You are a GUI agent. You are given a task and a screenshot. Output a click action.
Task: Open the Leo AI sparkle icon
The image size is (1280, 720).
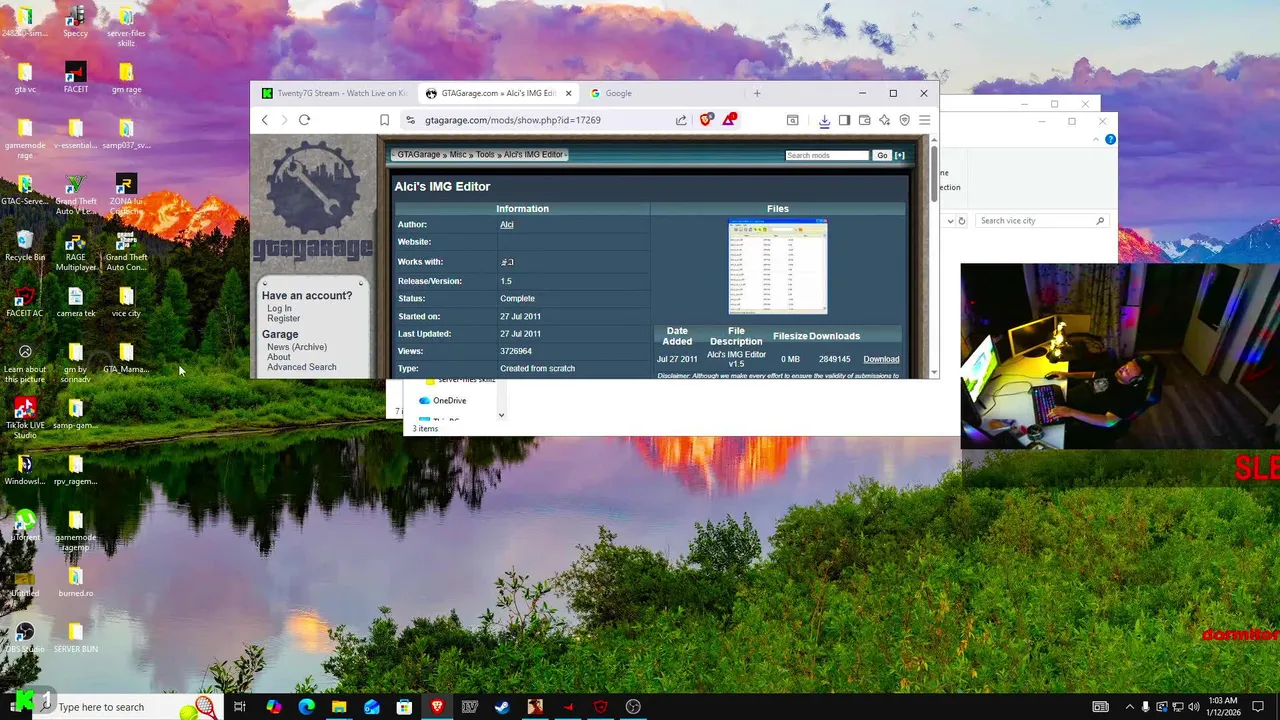(884, 120)
